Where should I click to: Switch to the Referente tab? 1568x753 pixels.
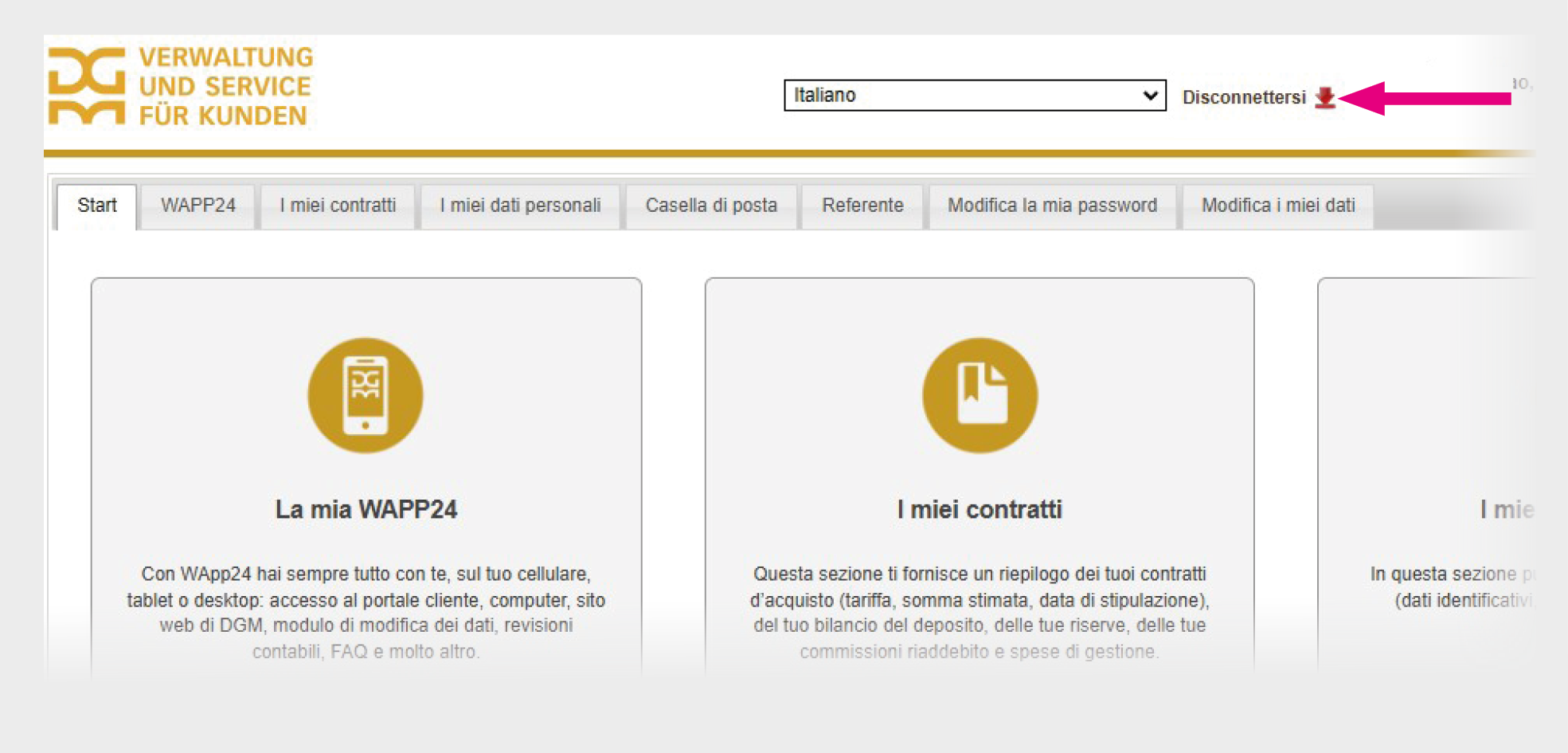pyautogui.click(x=862, y=206)
